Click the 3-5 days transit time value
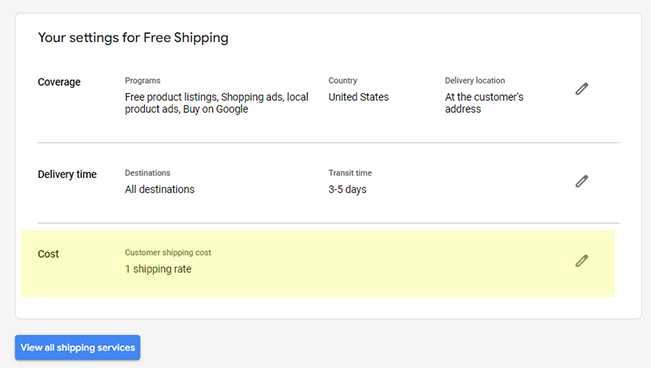The width and height of the screenshot is (651, 368). coord(348,189)
